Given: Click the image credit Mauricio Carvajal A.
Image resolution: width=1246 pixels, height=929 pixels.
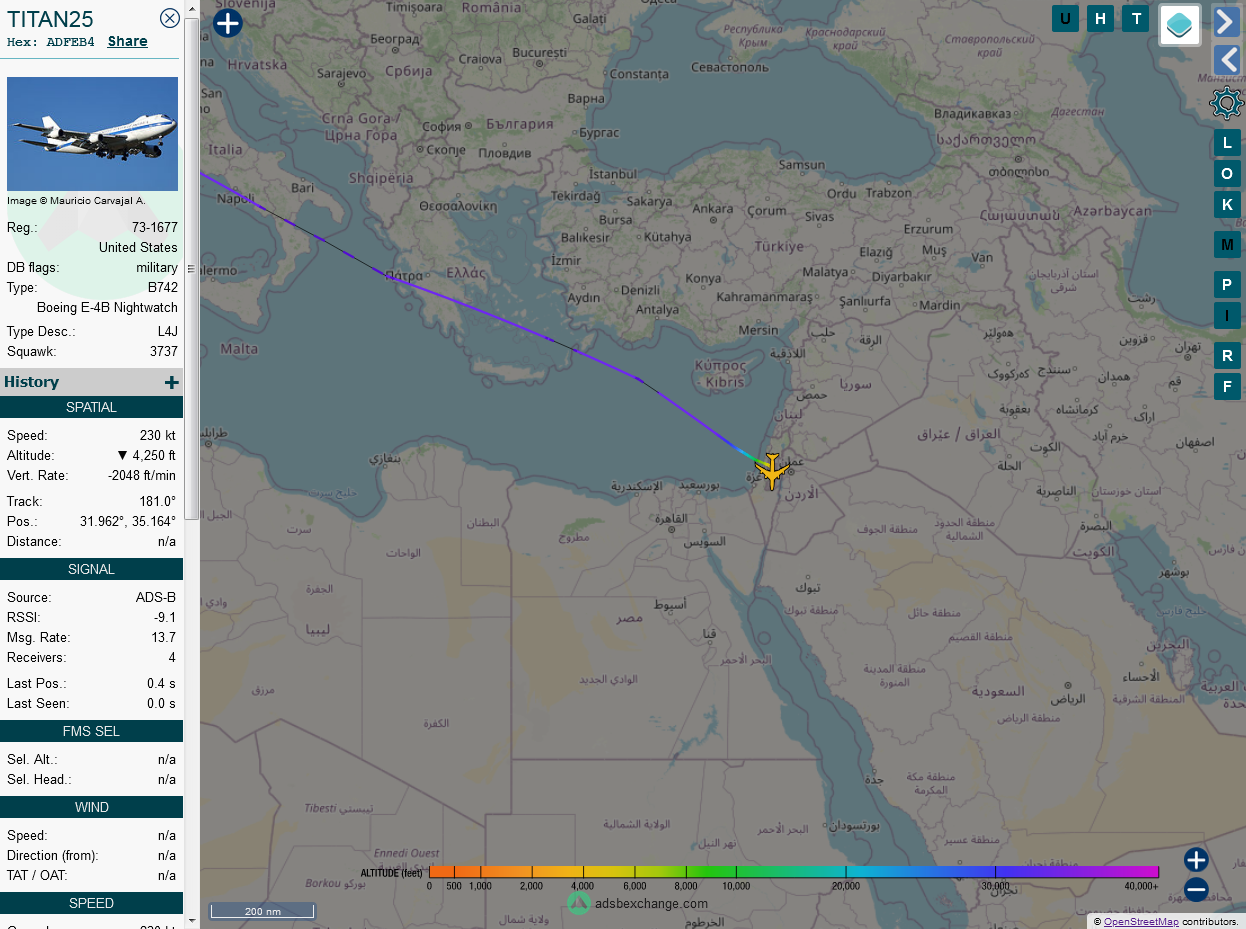Looking at the screenshot, I should (76, 201).
